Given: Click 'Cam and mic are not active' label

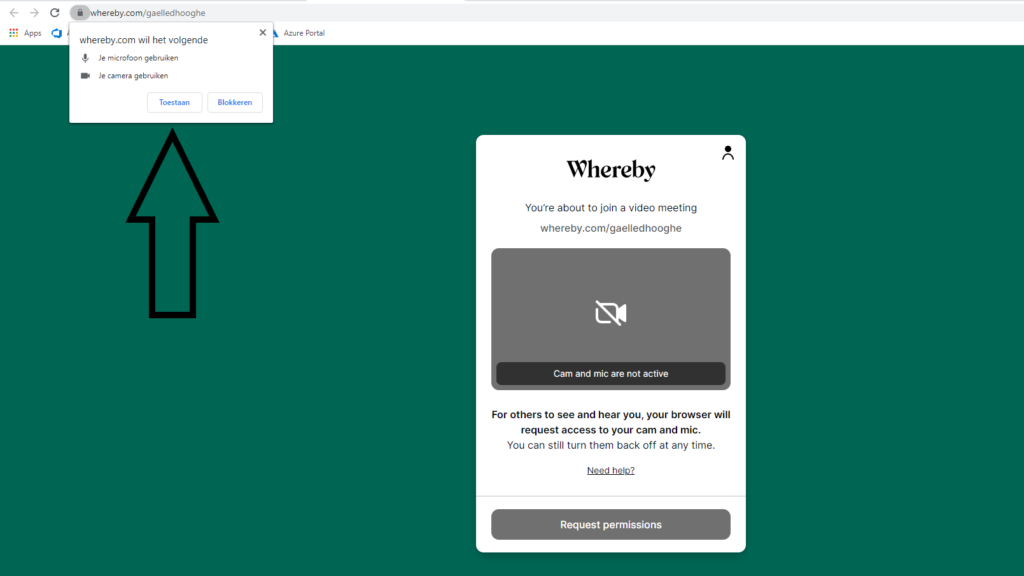Looking at the screenshot, I should pyautogui.click(x=611, y=374).
